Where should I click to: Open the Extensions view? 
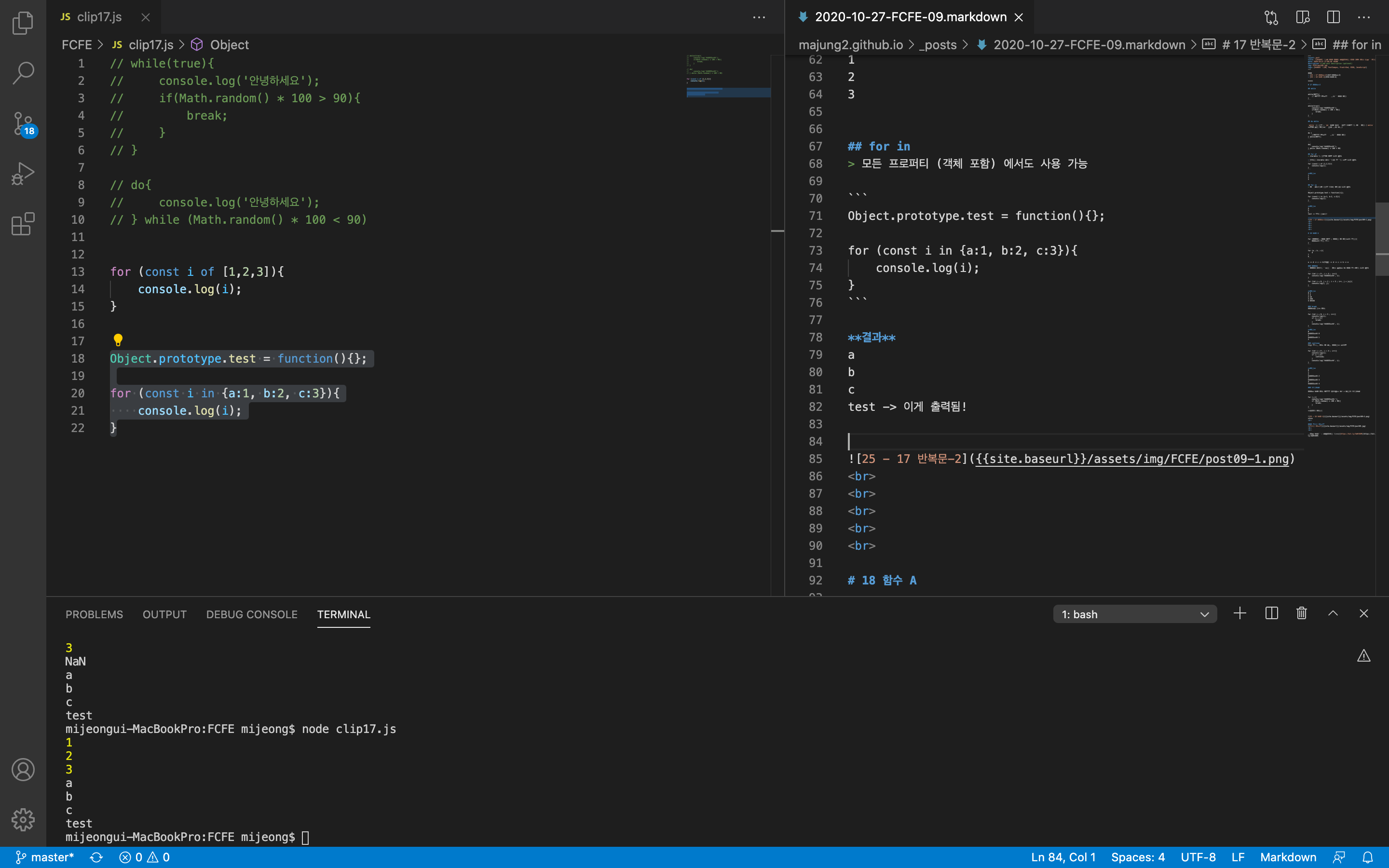pyautogui.click(x=23, y=224)
